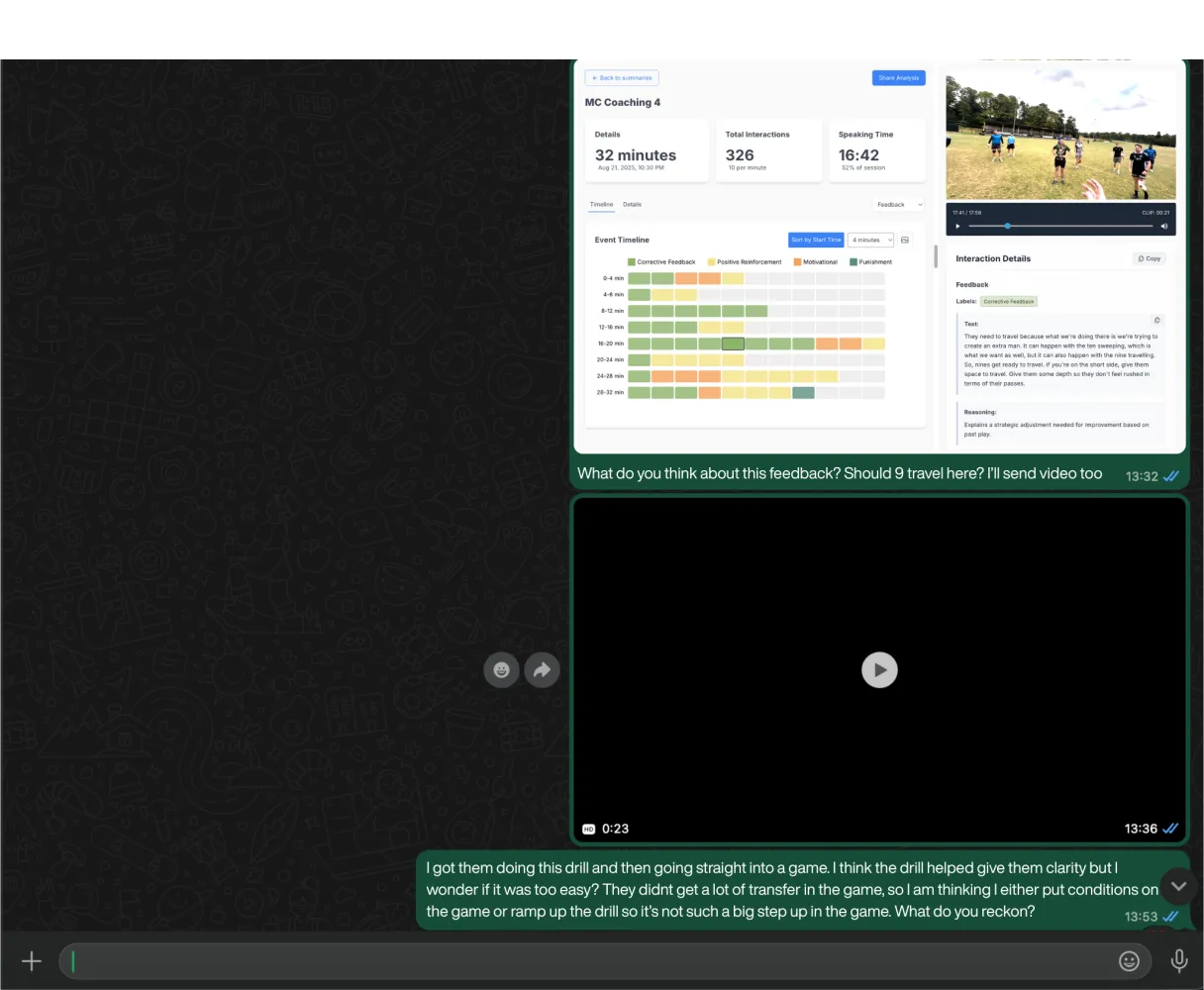Image resolution: width=1204 pixels, height=990 pixels.
Task: Click the image export icon beside 4 minutes
Action: 905,240
